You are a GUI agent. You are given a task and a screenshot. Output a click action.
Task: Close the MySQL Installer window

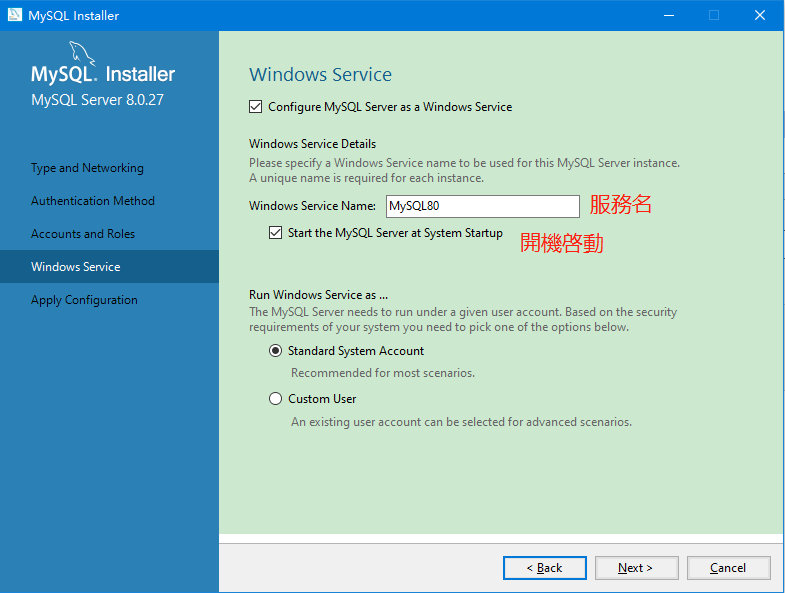760,16
